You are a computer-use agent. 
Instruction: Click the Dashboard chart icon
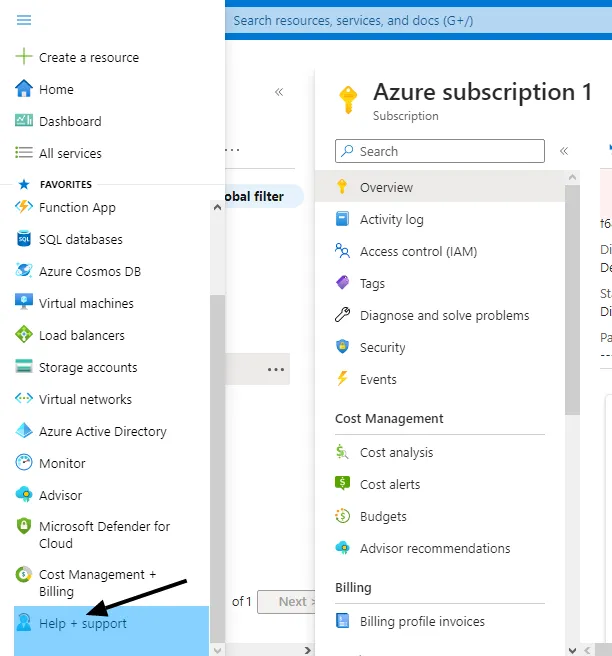click(x=24, y=120)
